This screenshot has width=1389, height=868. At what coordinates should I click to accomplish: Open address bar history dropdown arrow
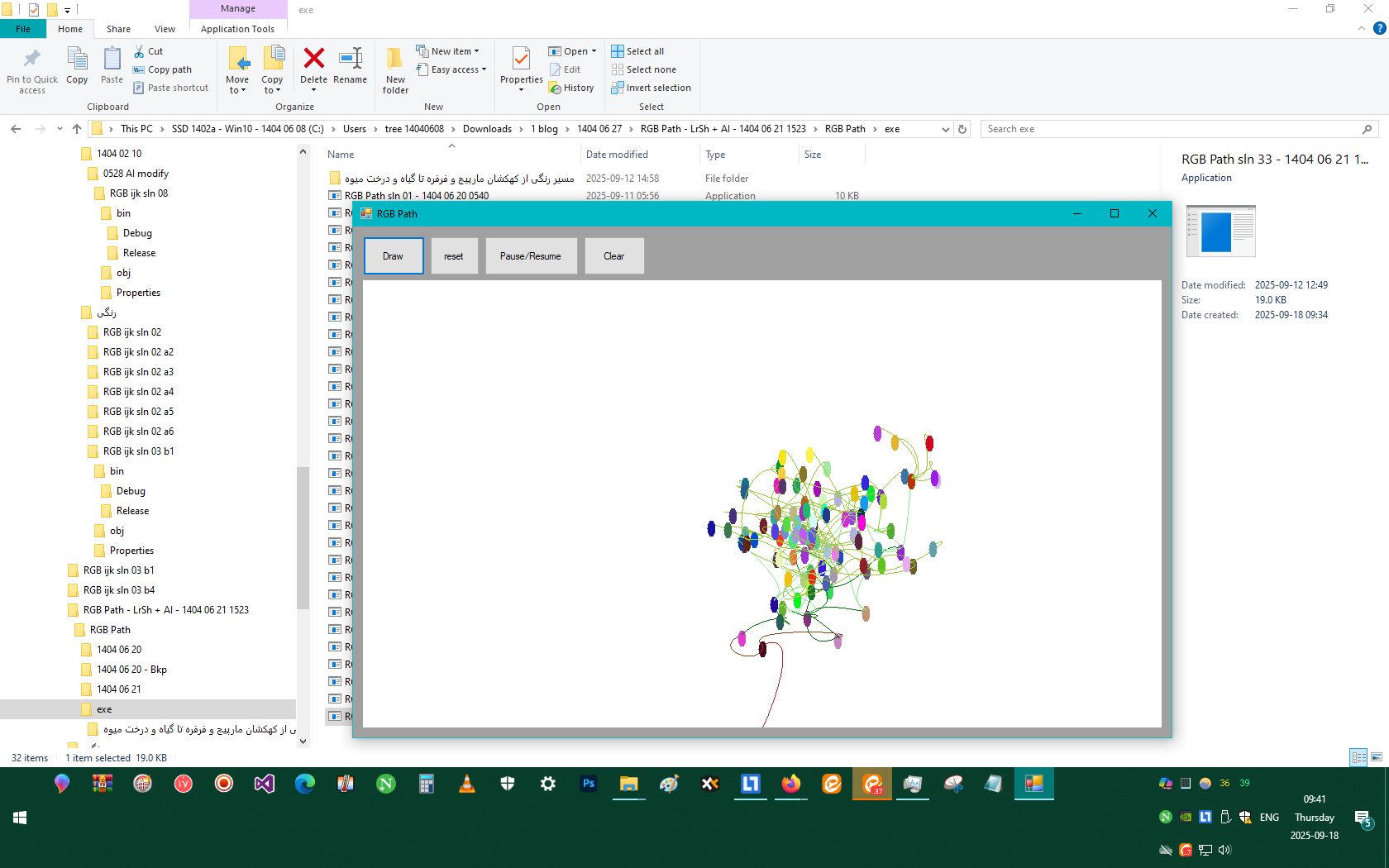(946, 129)
